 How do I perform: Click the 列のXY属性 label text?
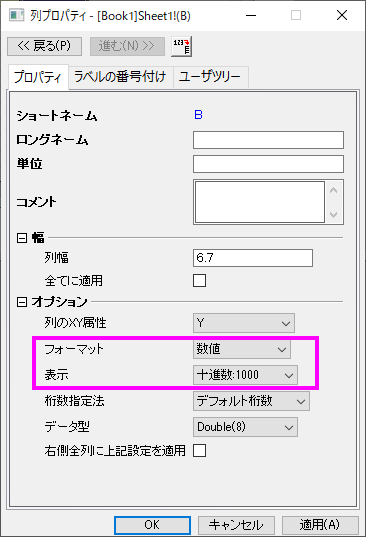pyautogui.click(x=75, y=323)
